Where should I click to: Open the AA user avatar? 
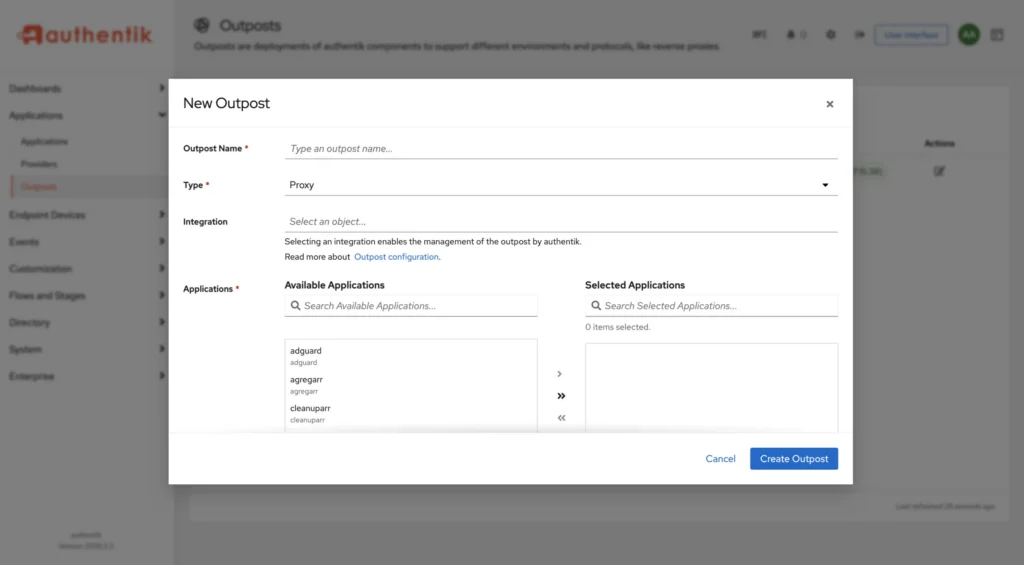pos(968,35)
